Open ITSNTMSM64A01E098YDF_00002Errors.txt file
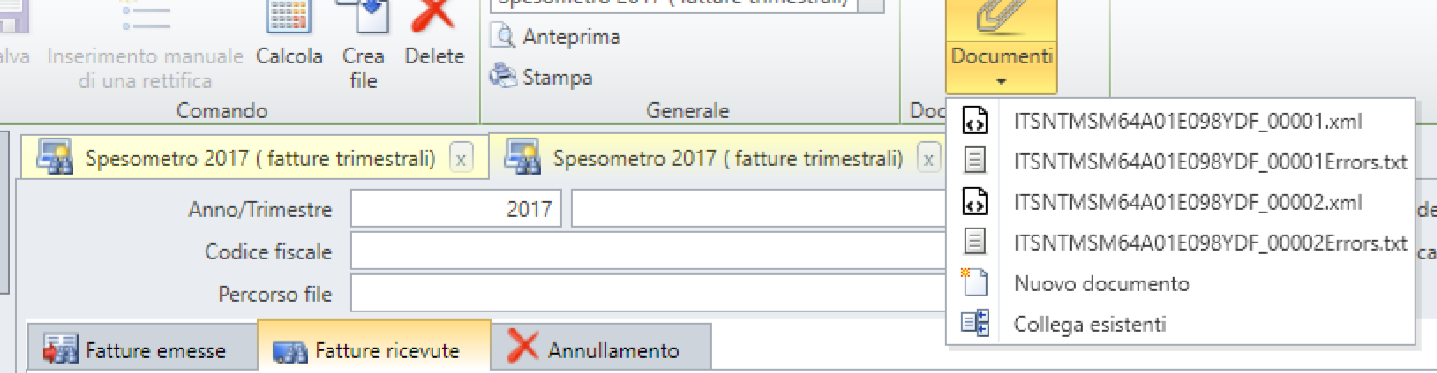This screenshot has height=373, width=1437. pyautogui.click(x=1180, y=243)
